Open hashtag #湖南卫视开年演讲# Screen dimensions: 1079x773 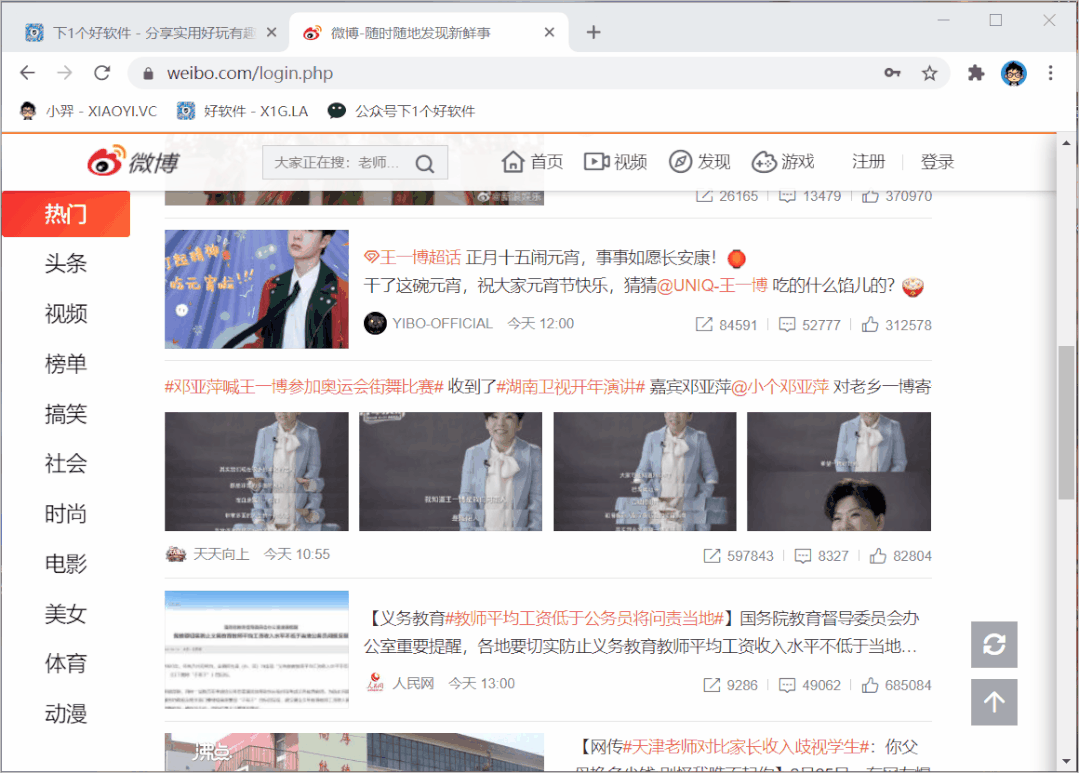click(570, 387)
